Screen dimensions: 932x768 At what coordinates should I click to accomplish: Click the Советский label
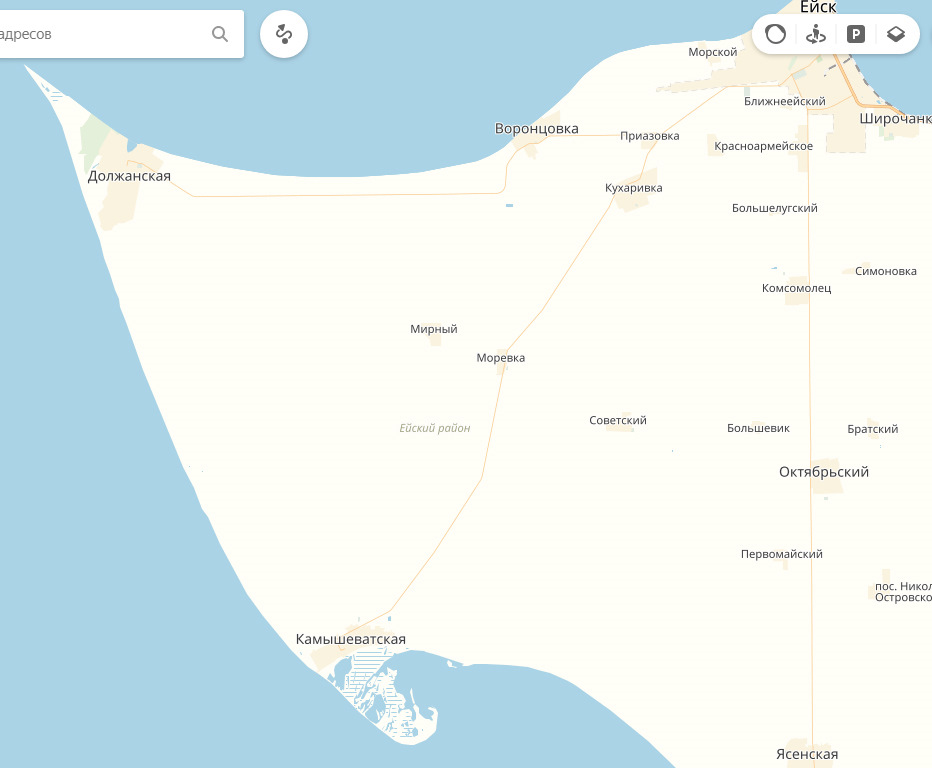click(x=618, y=420)
